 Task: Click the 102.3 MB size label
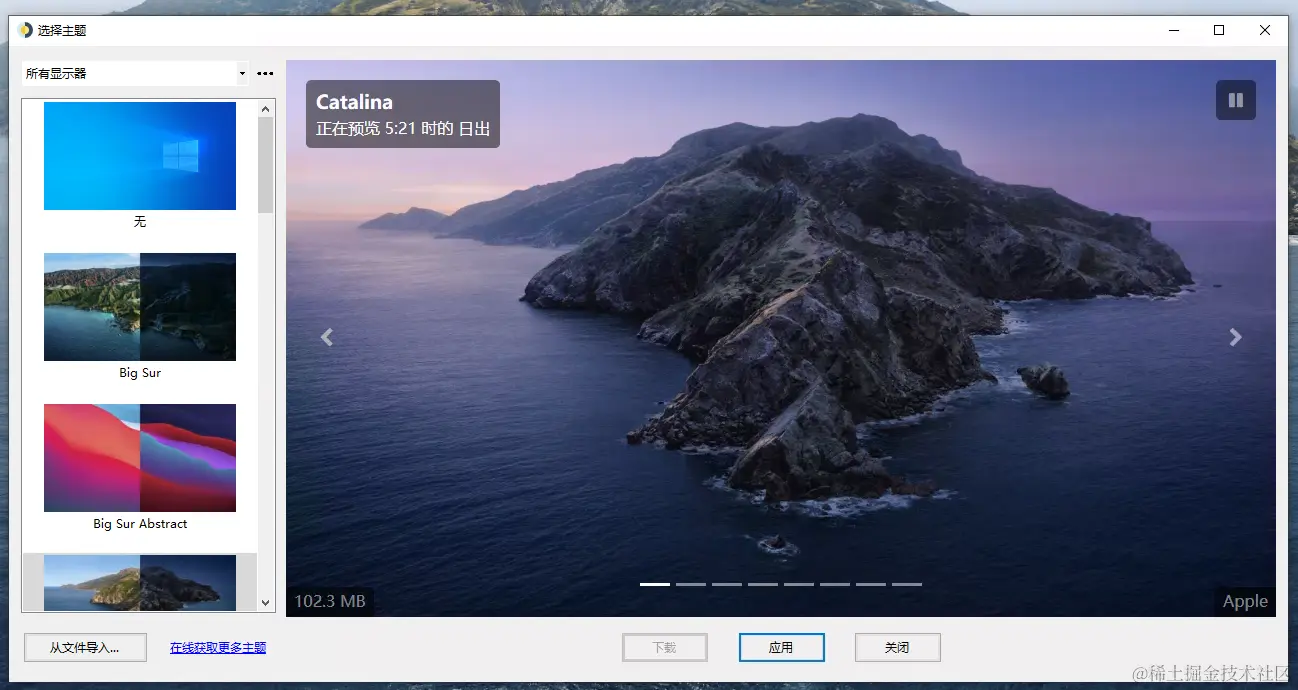[330, 601]
